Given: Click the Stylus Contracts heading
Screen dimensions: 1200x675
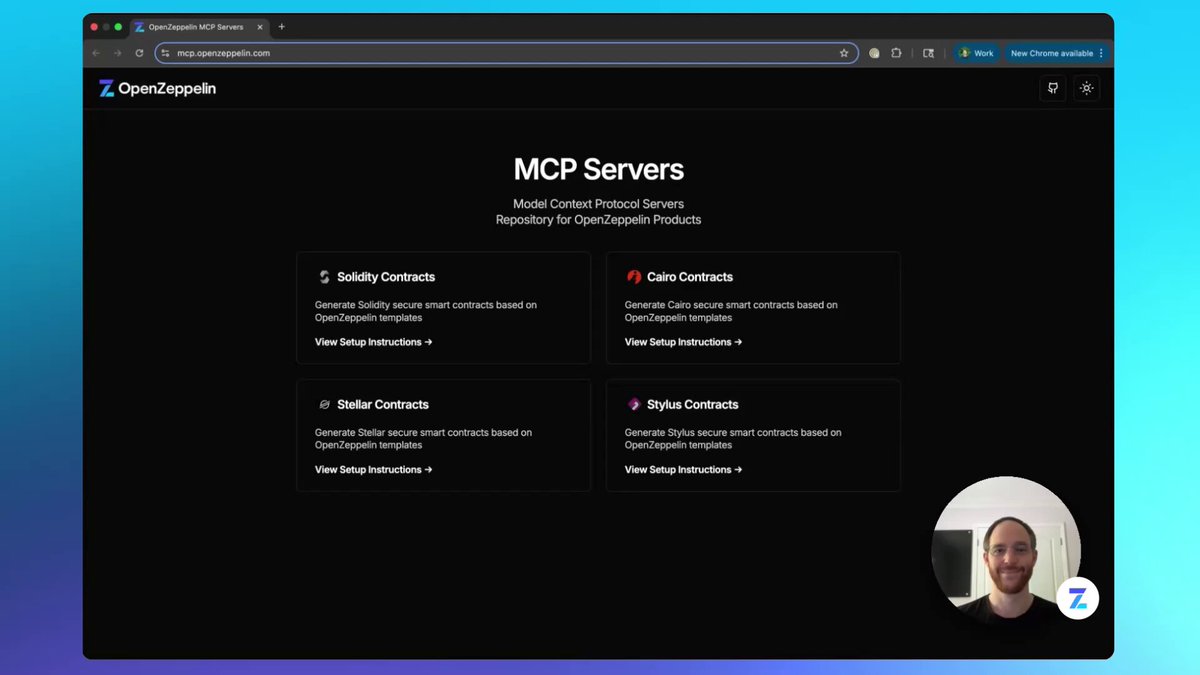Looking at the screenshot, I should 693,405.
